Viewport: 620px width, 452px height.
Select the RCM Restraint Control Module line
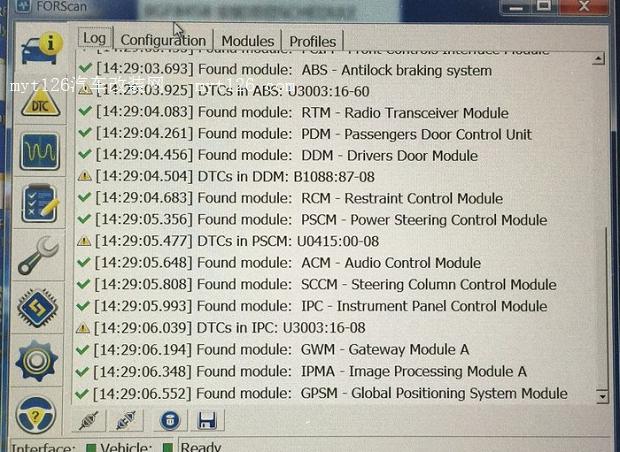tap(290, 198)
